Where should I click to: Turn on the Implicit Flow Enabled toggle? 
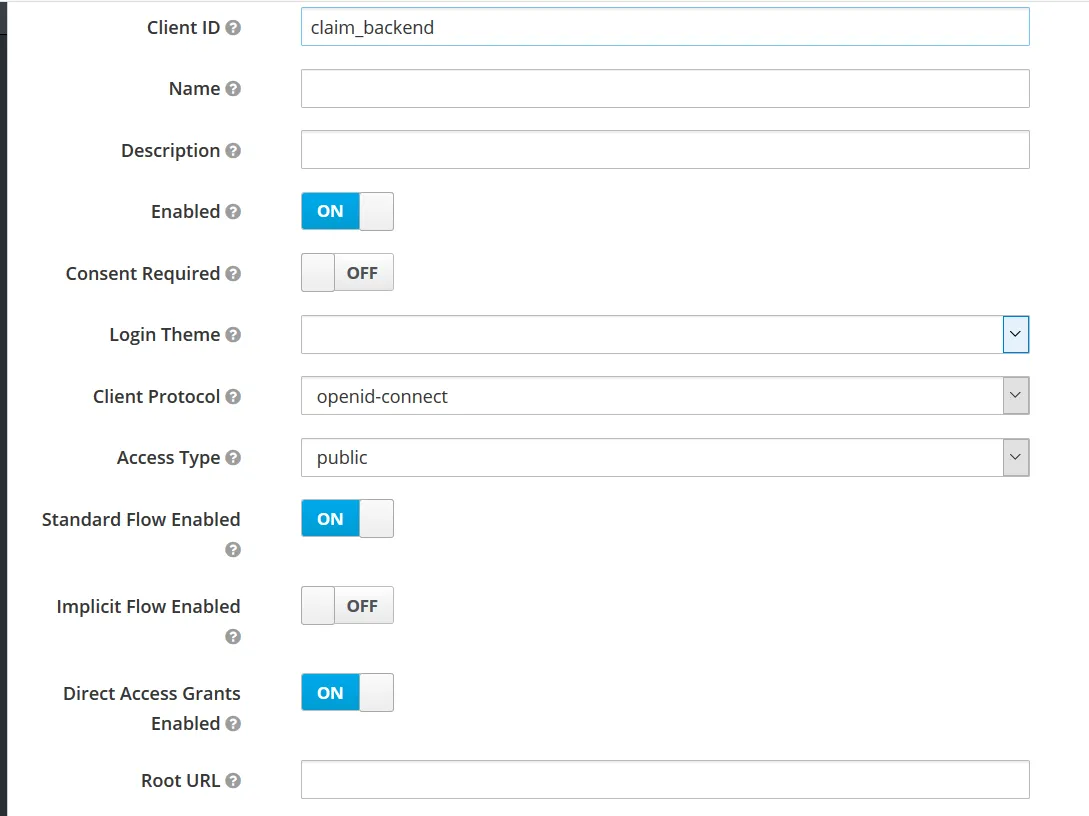pyautogui.click(x=347, y=606)
